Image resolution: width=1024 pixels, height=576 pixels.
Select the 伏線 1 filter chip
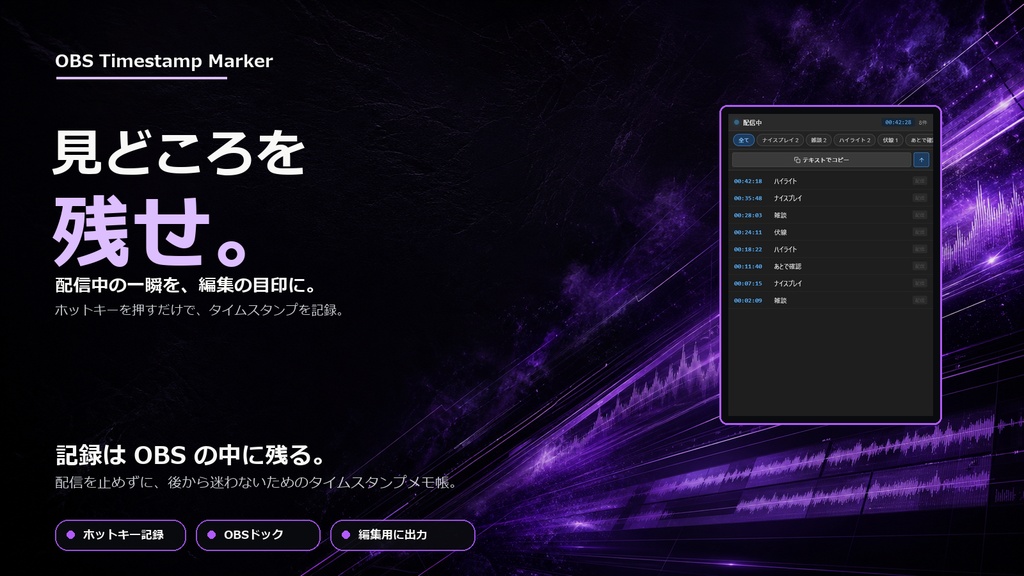click(890, 140)
